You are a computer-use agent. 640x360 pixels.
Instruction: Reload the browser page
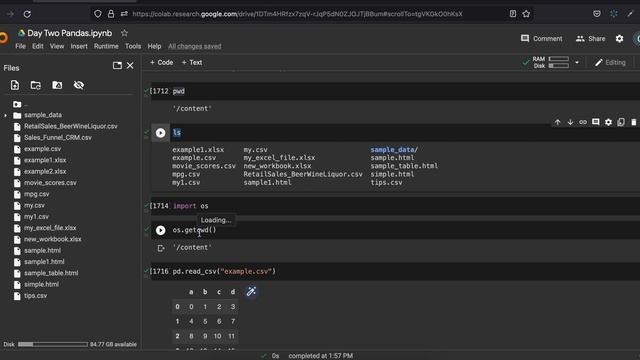(x=27, y=14)
